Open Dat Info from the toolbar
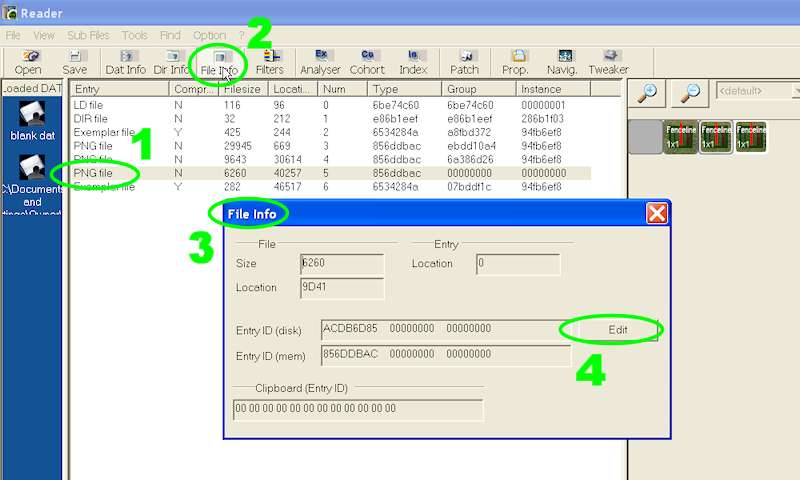Image resolution: width=800 pixels, height=480 pixels. tap(126, 62)
